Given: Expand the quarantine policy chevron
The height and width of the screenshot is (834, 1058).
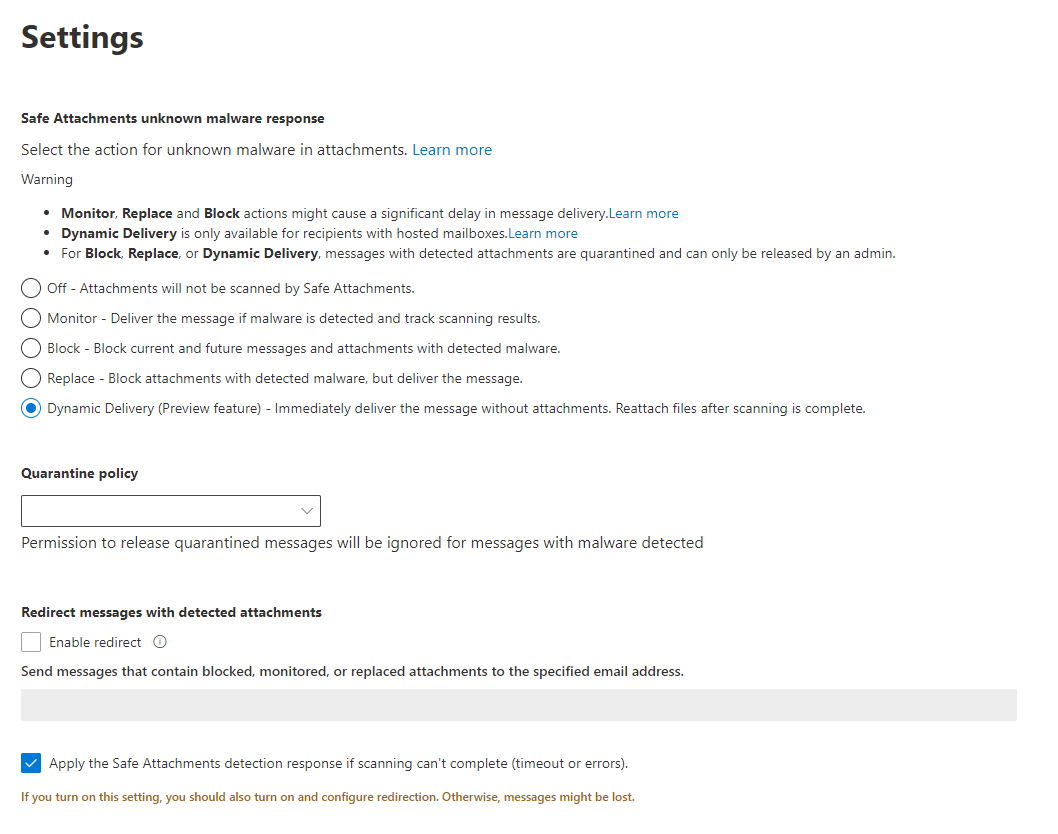Looking at the screenshot, I should (x=307, y=511).
